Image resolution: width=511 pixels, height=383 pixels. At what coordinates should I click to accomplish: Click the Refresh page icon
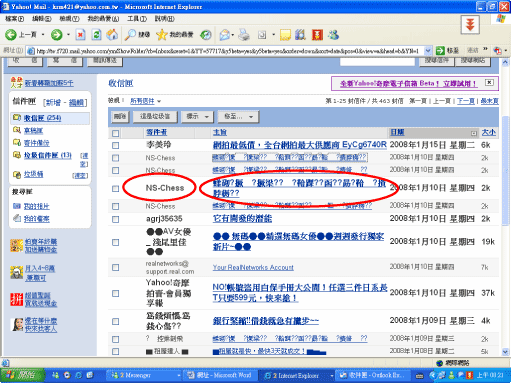pyautogui.click(x=97, y=34)
